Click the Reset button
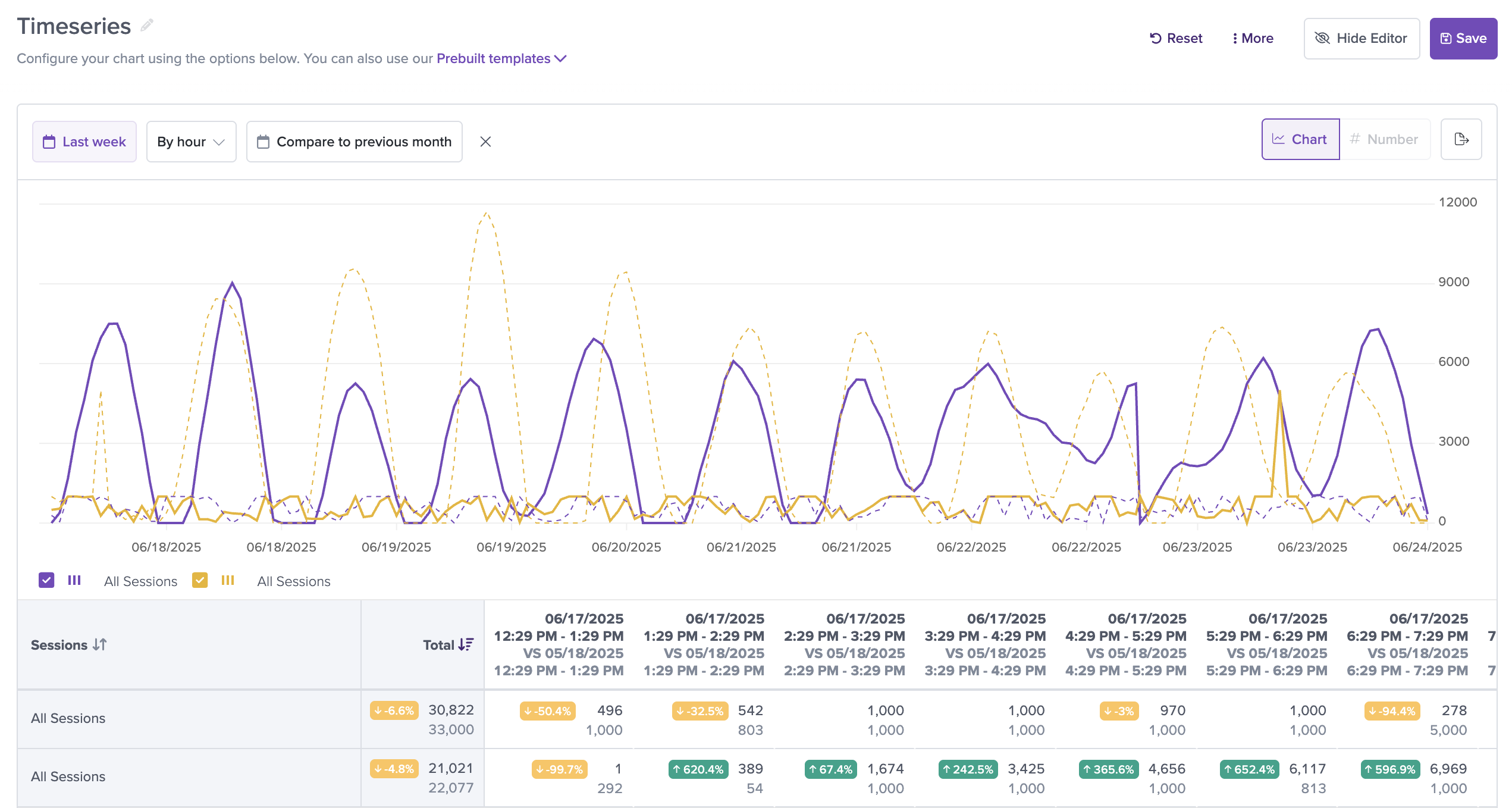This screenshot has height=808, width=1512. (1175, 38)
